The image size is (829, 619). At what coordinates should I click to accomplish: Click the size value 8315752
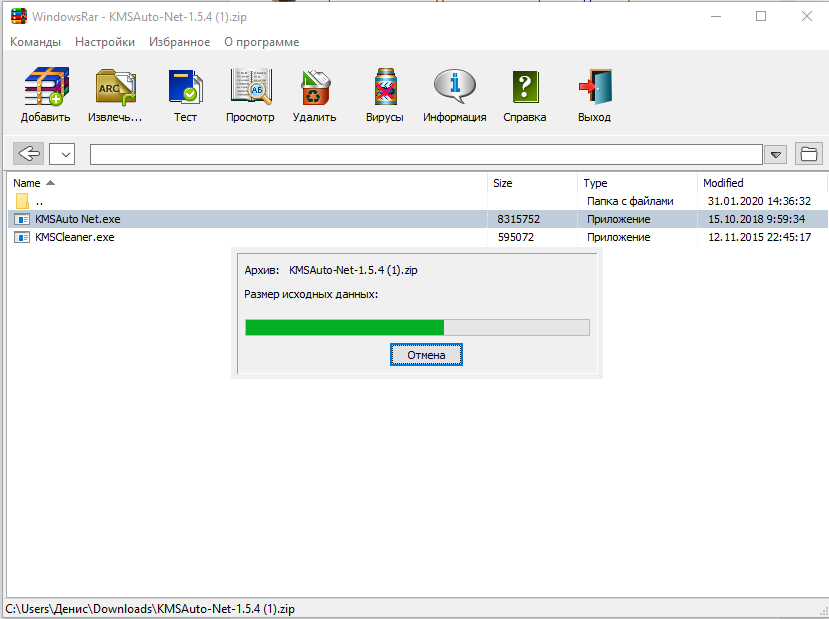pyautogui.click(x=519, y=219)
